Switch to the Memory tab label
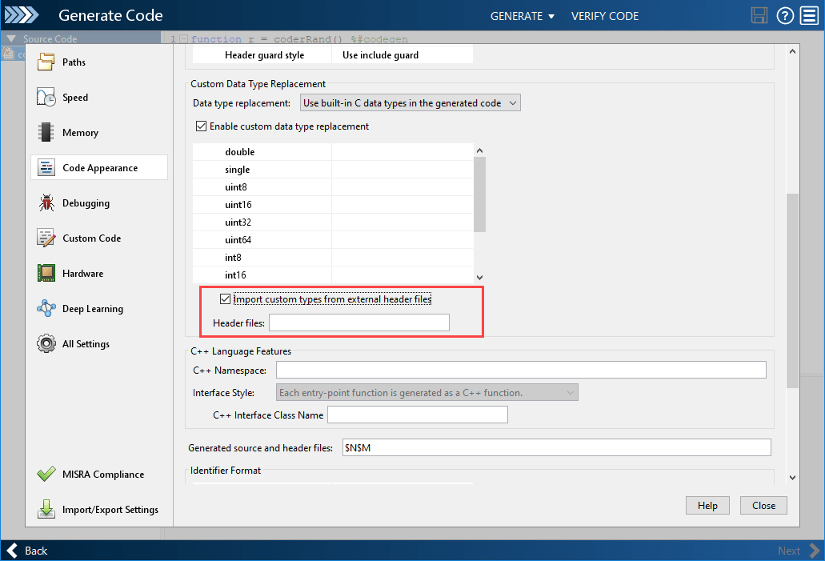Viewport: 825px width, 561px height. click(81, 133)
